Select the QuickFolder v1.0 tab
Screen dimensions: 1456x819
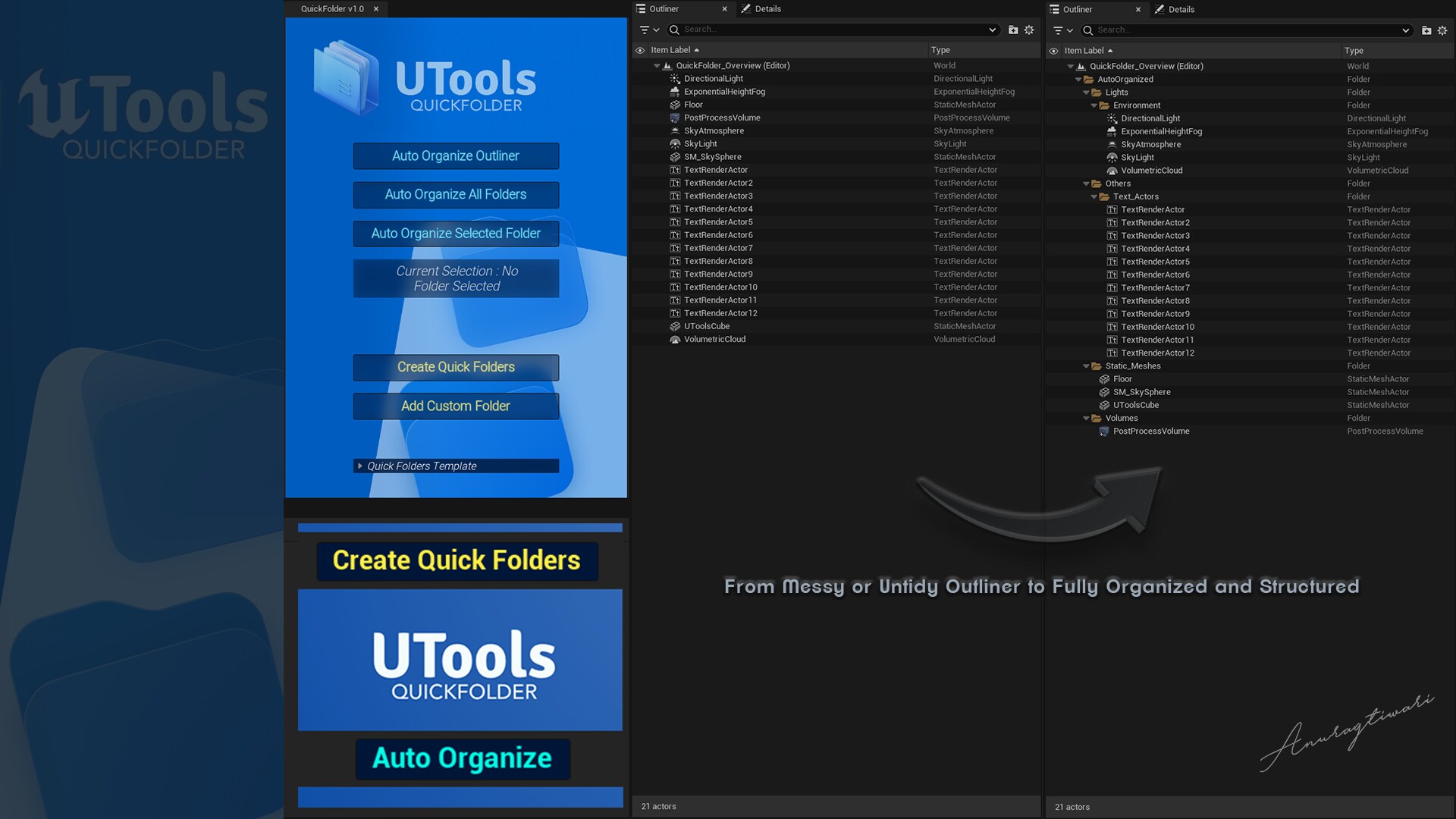[331, 8]
